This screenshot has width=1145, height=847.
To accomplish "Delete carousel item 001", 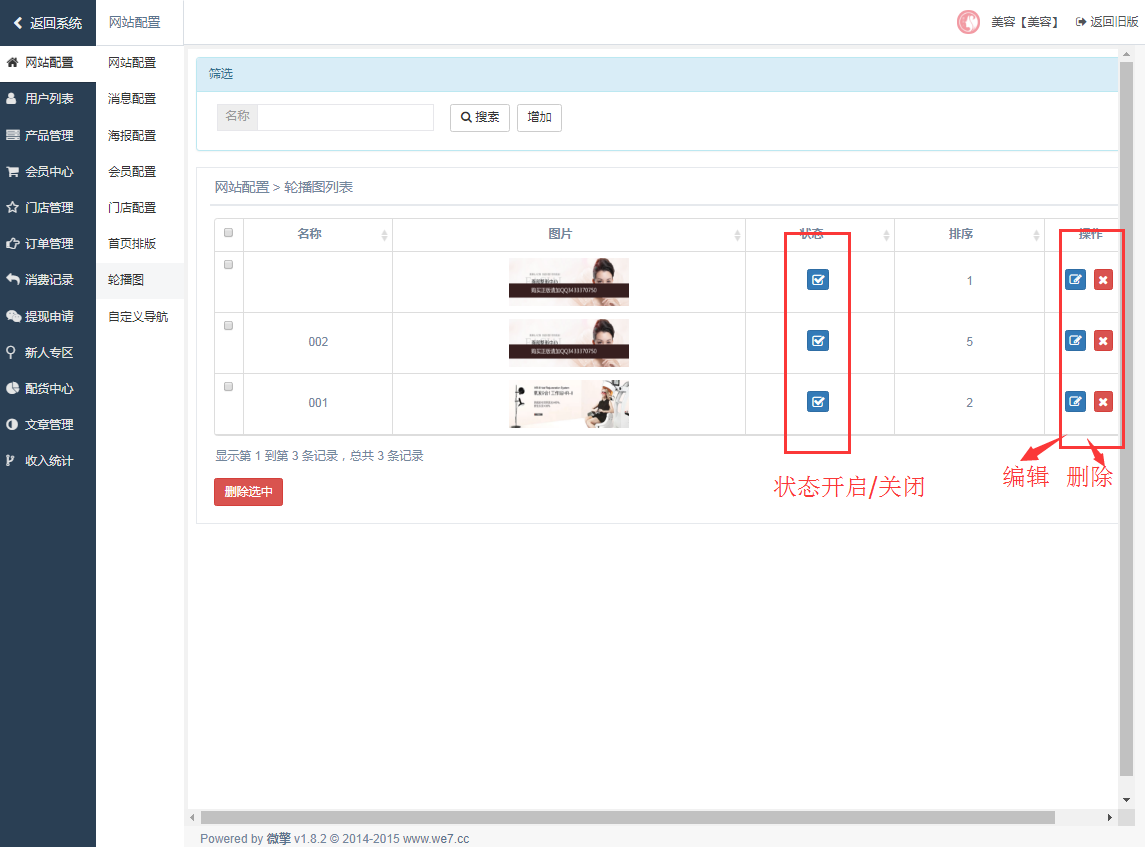I will [x=1103, y=402].
